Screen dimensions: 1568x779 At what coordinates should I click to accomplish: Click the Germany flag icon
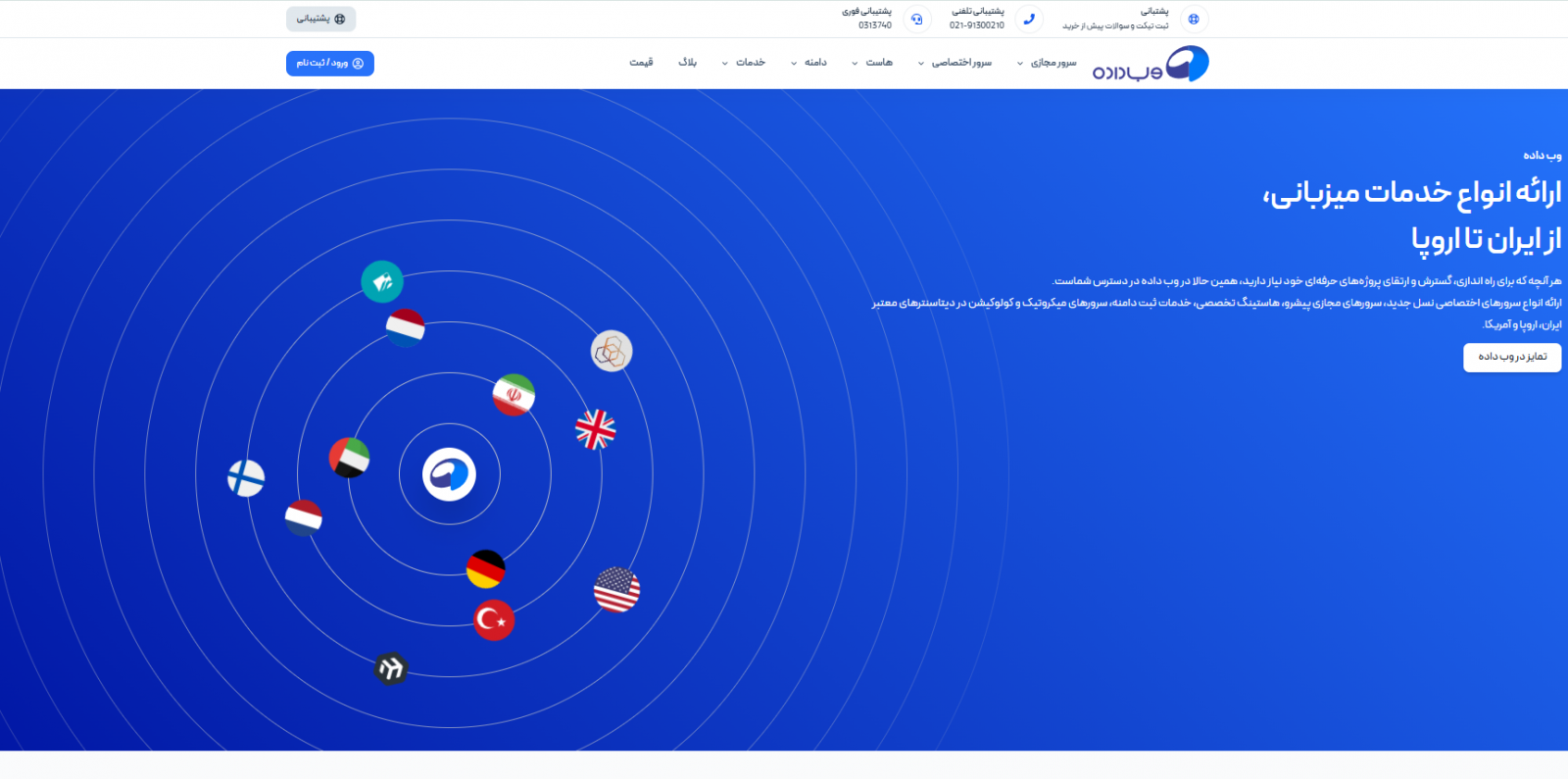coord(486,569)
